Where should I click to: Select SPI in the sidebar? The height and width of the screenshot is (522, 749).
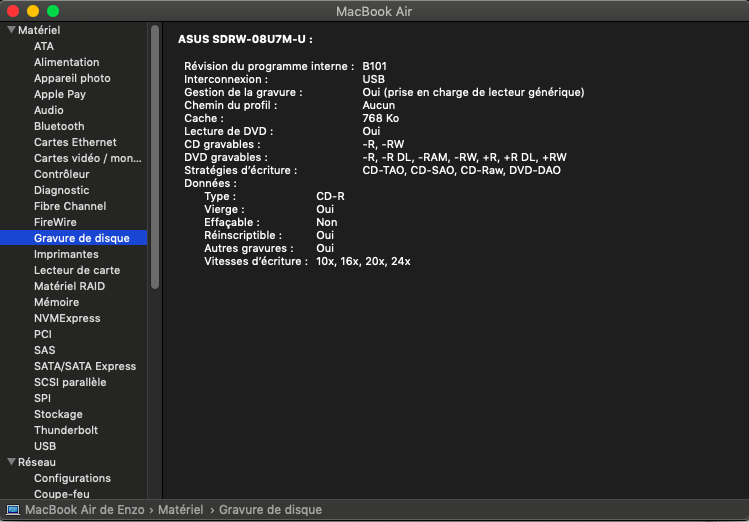click(x=42, y=398)
